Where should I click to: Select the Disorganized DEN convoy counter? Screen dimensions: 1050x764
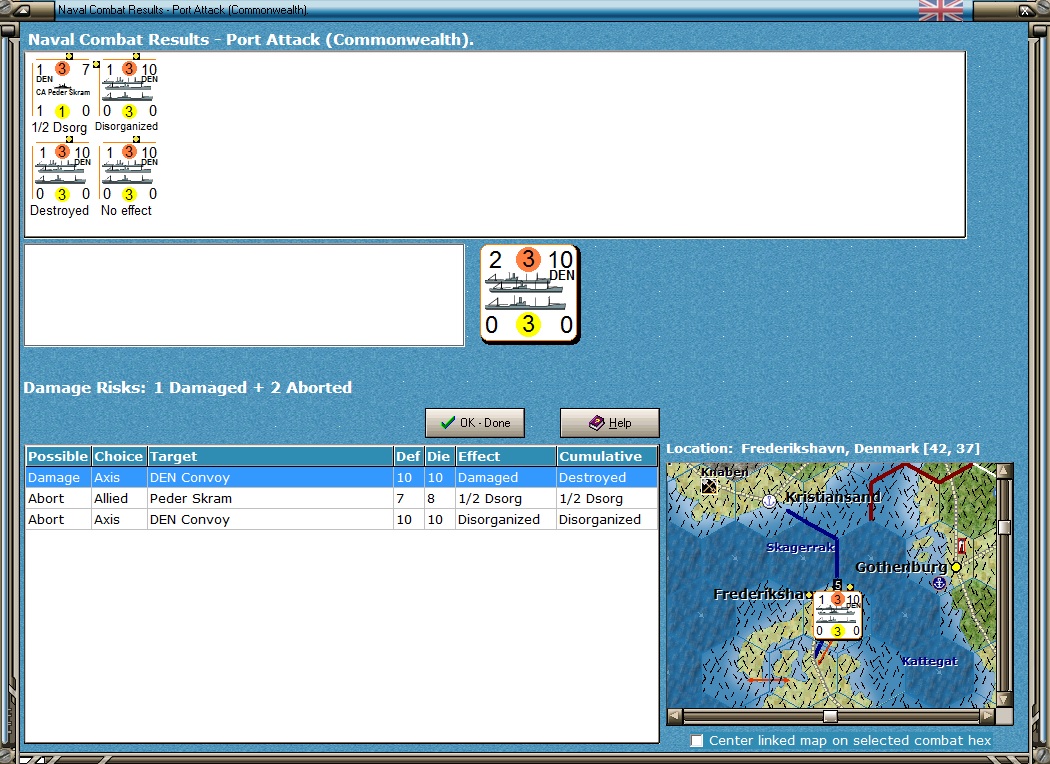point(129,89)
